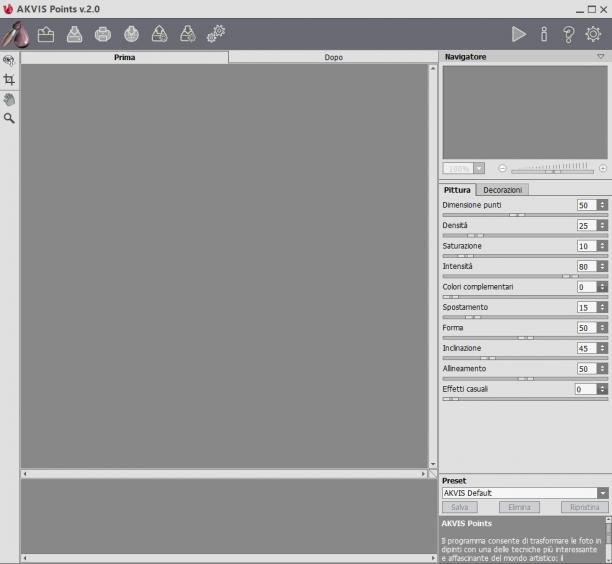Click the canvas vertical scrollbar up arrow
The width and height of the screenshot is (612, 564).
433,68
